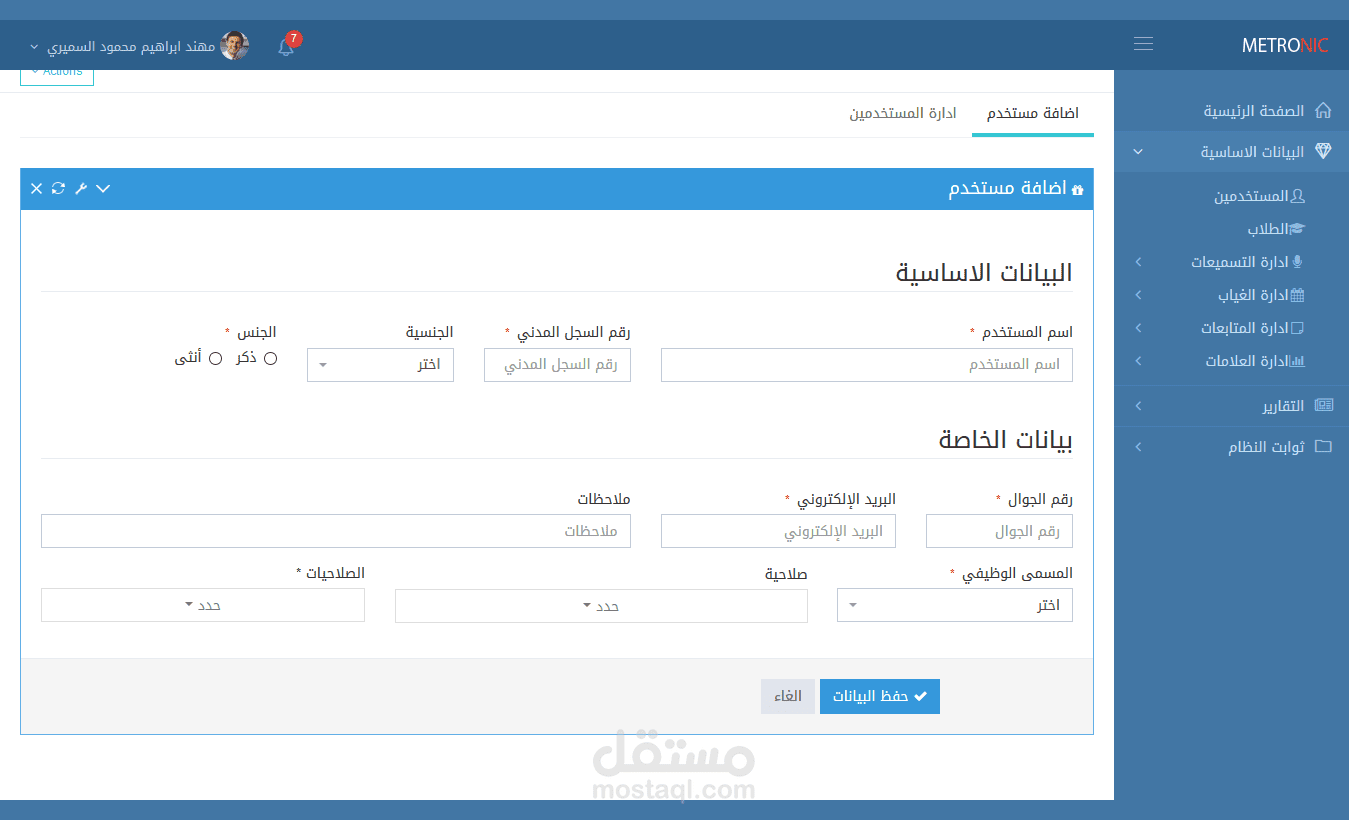Click the newspaper icon beside التقارير
The width and height of the screenshot is (1349, 820).
(1323, 406)
